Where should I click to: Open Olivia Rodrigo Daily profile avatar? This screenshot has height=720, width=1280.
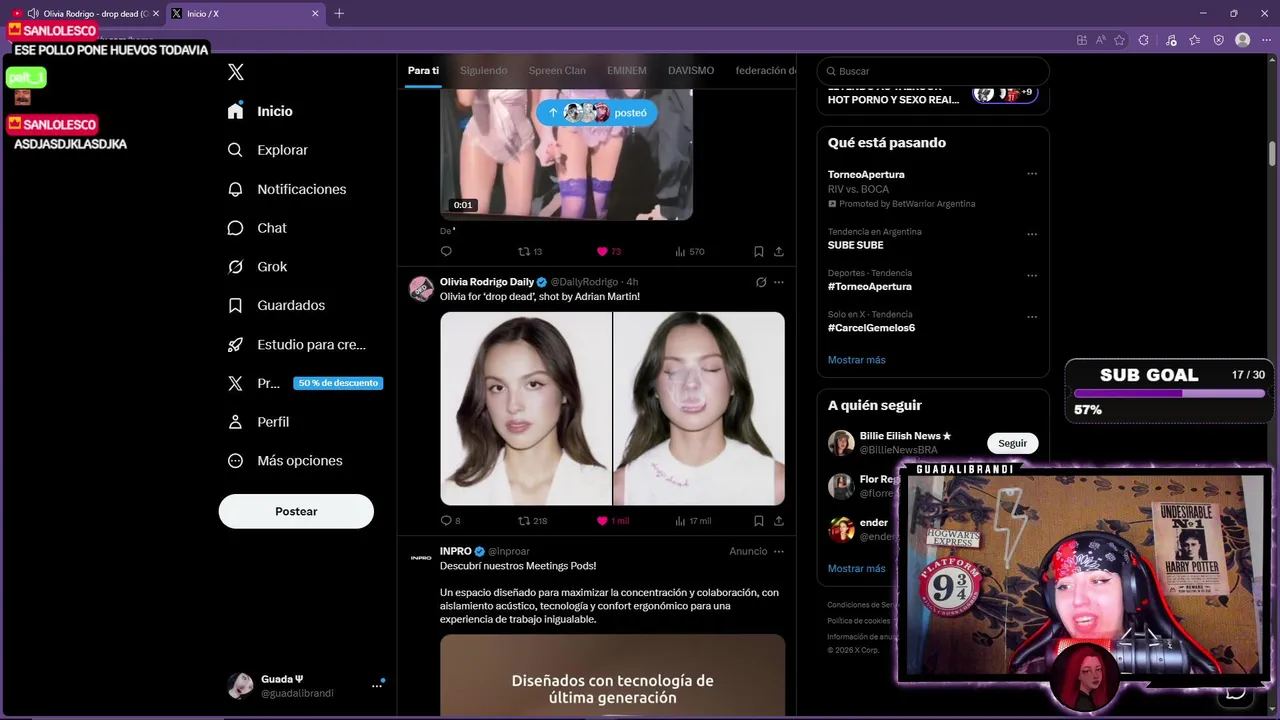pos(422,288)
